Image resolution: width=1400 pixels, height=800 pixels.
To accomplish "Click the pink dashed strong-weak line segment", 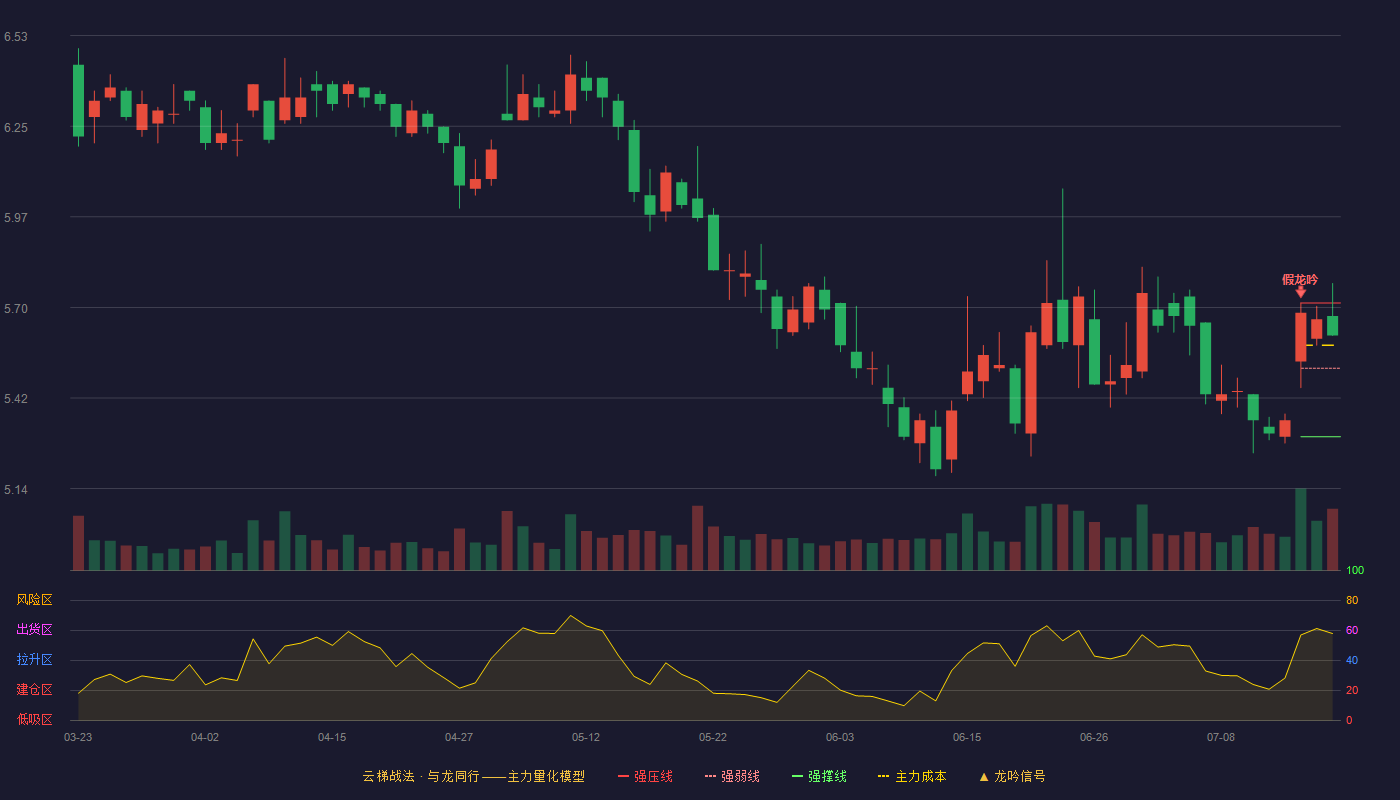I will (1320, 369).
